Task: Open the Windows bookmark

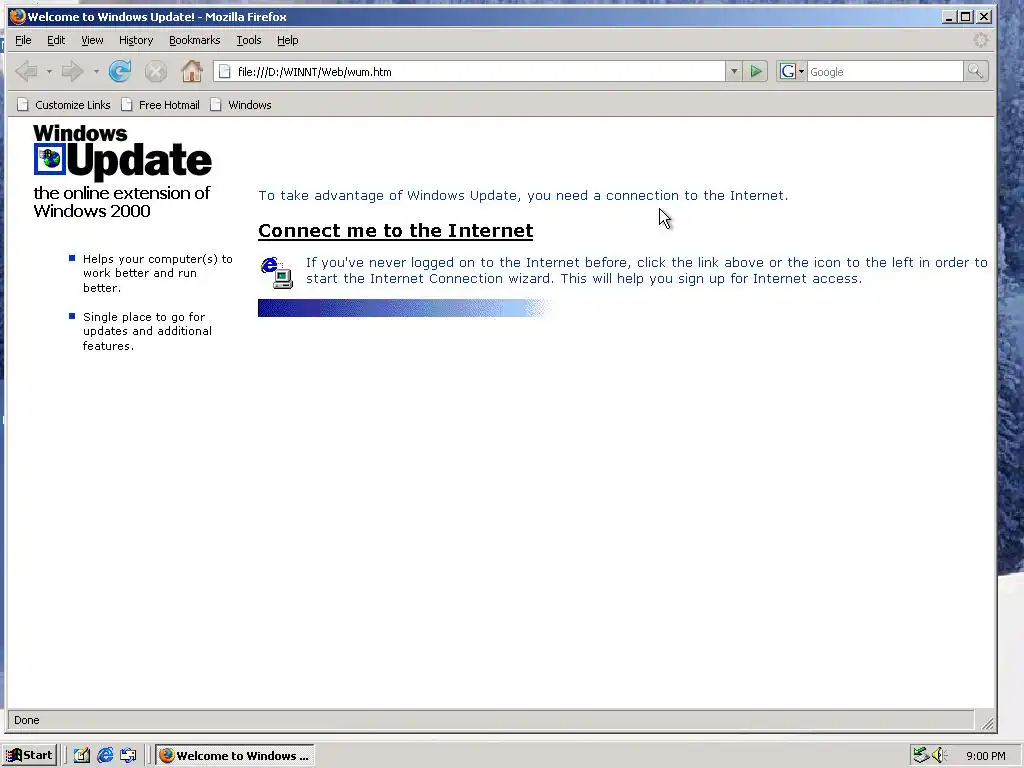Action: (x=241, y=104)
